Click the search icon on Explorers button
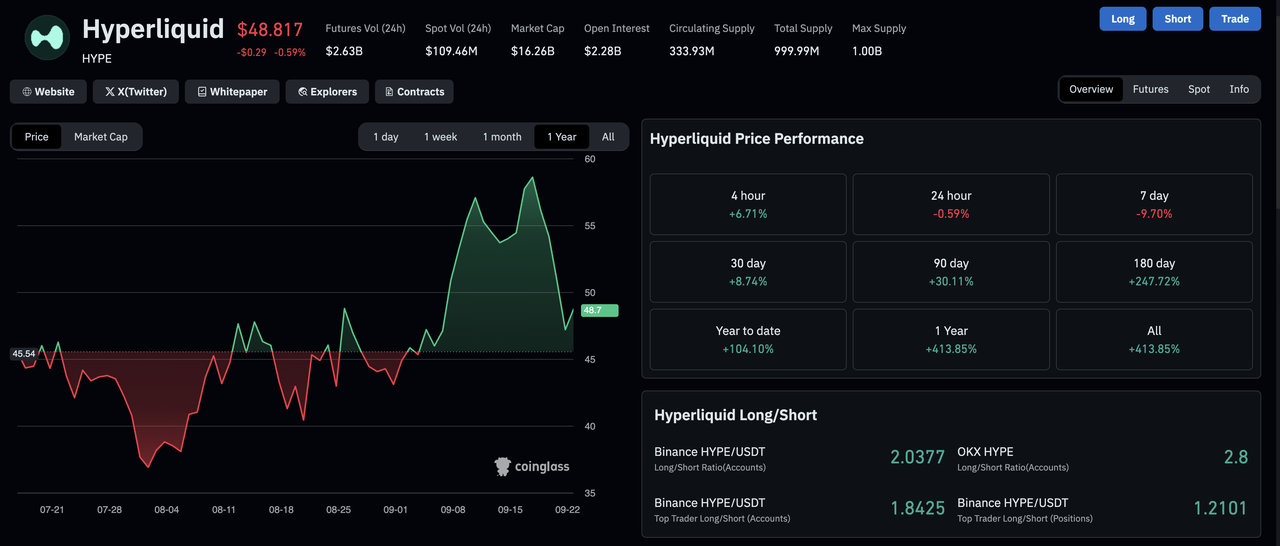Image resolution: width=1280 pixels, height=546 pixels. pyautogui.click(x=302, y=92)
